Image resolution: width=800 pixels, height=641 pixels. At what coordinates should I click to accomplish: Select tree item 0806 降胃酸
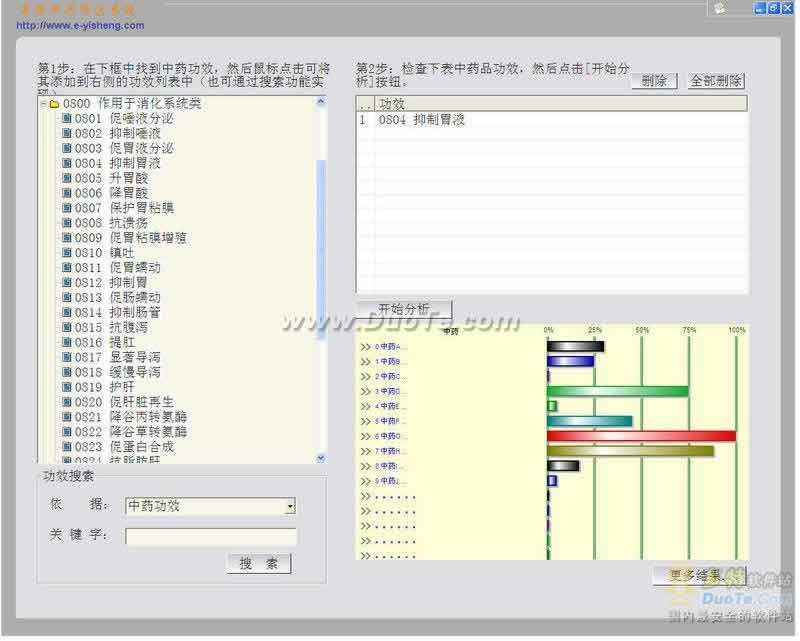pyautogui.click(x=111, y=193)
